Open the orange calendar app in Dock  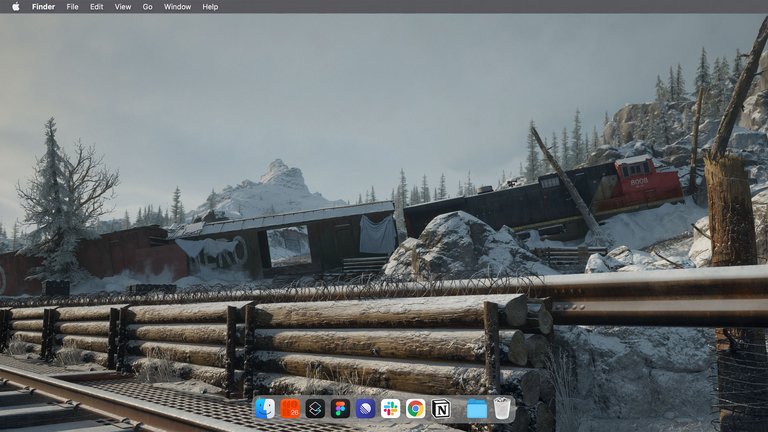tap(290, 408)
